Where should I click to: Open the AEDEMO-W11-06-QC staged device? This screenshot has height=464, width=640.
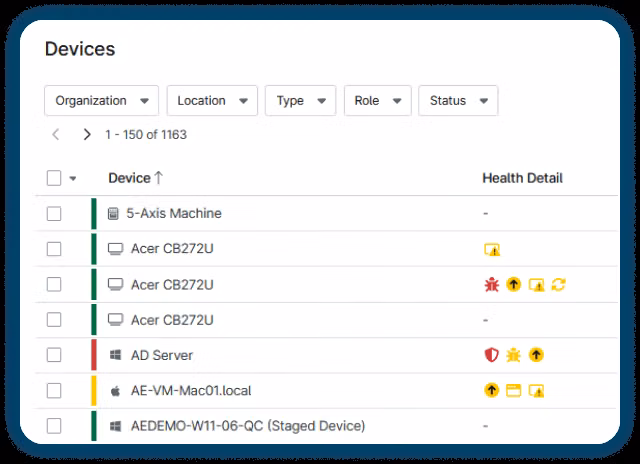pyautogui.click(x=248, y=426)
